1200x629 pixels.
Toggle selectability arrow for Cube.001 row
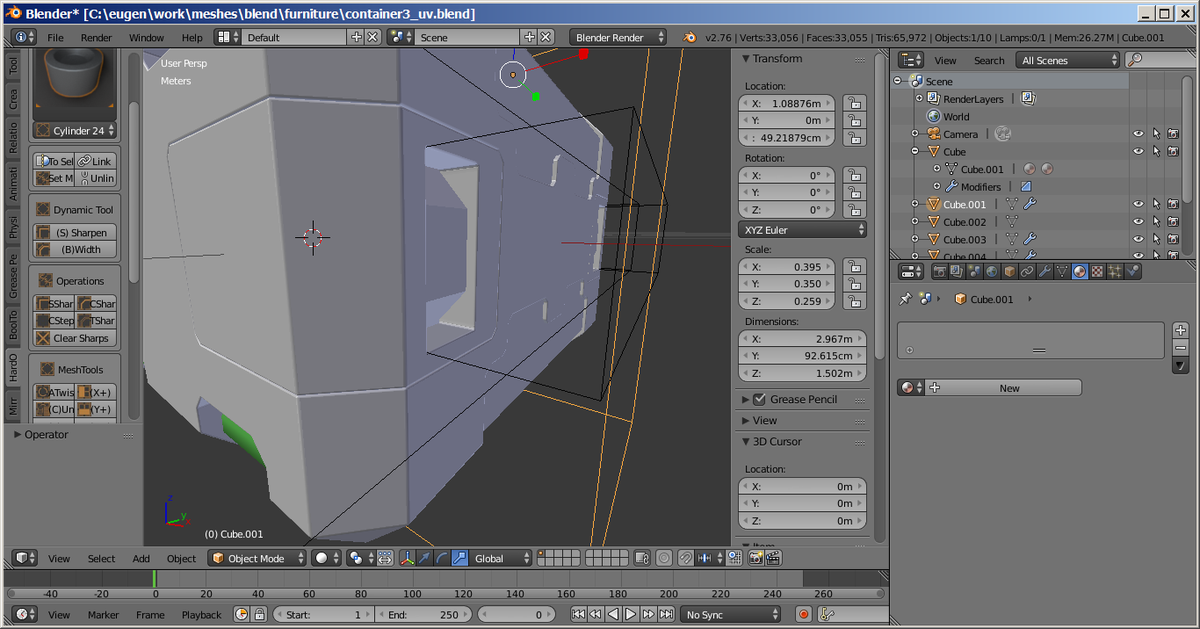(x=1156, y=204)
